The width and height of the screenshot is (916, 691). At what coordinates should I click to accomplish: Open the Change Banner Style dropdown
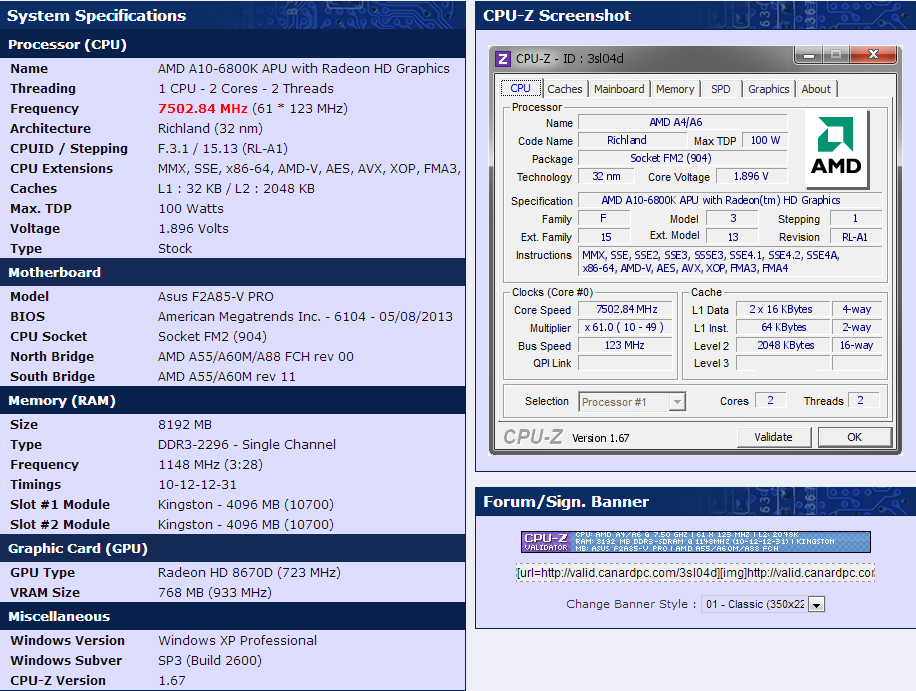pos(765,604)
